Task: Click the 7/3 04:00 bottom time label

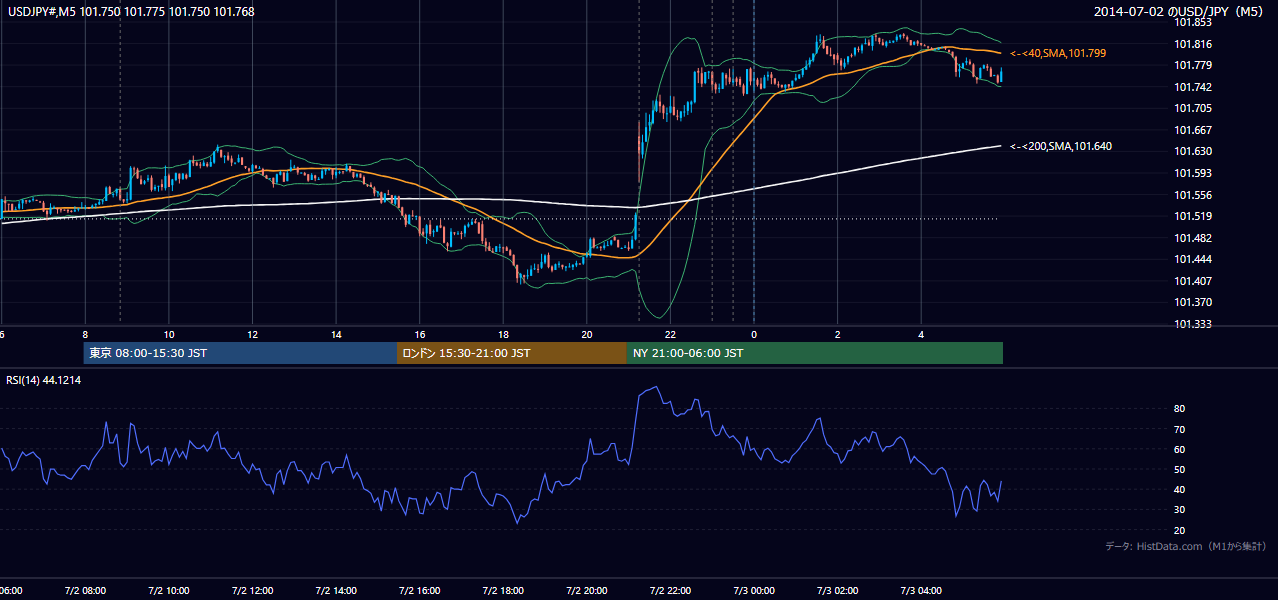Action: point(920,590)
